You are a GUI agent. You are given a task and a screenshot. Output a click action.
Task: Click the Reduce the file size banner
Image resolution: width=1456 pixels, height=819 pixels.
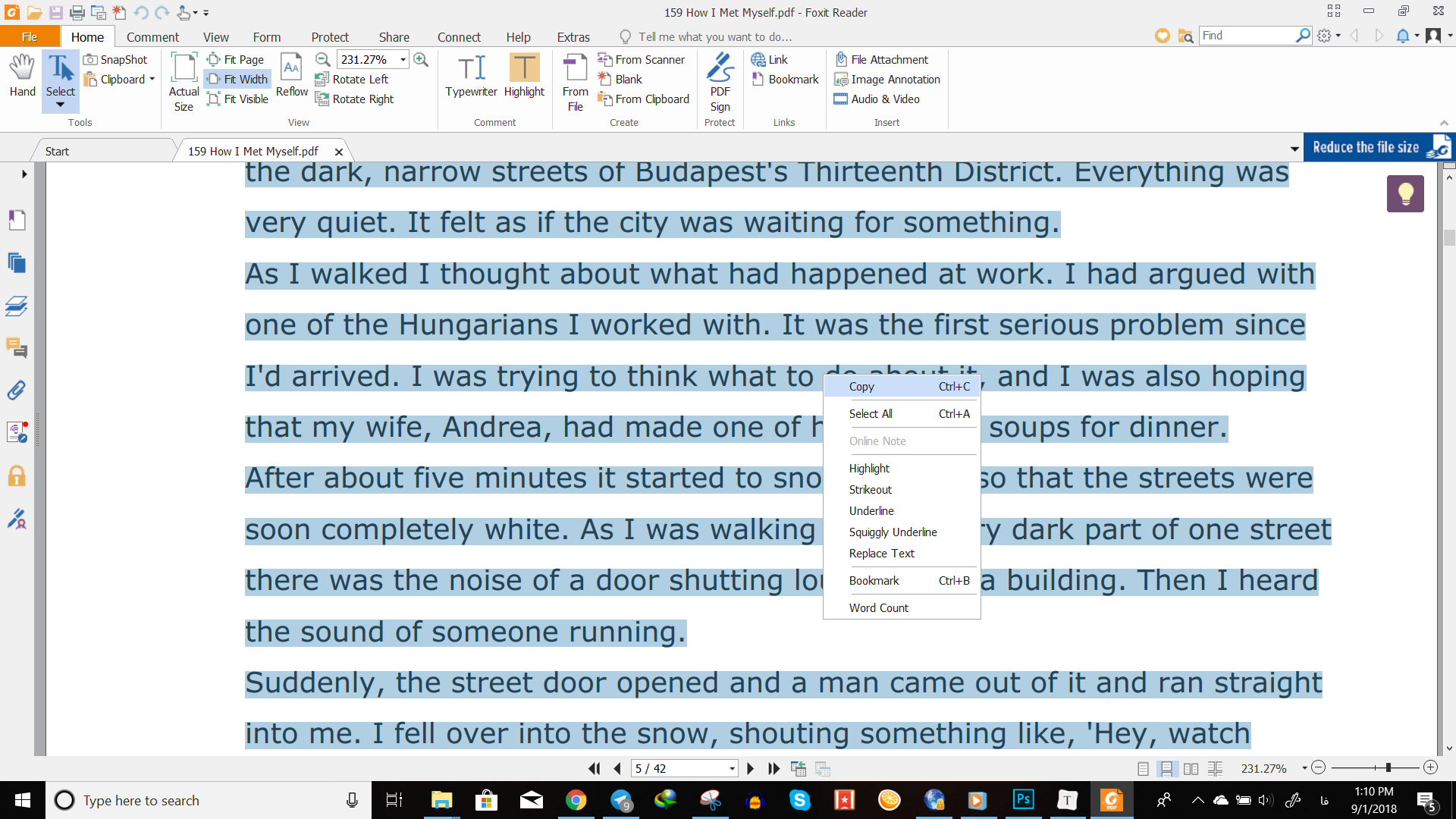pos(1379,147)
